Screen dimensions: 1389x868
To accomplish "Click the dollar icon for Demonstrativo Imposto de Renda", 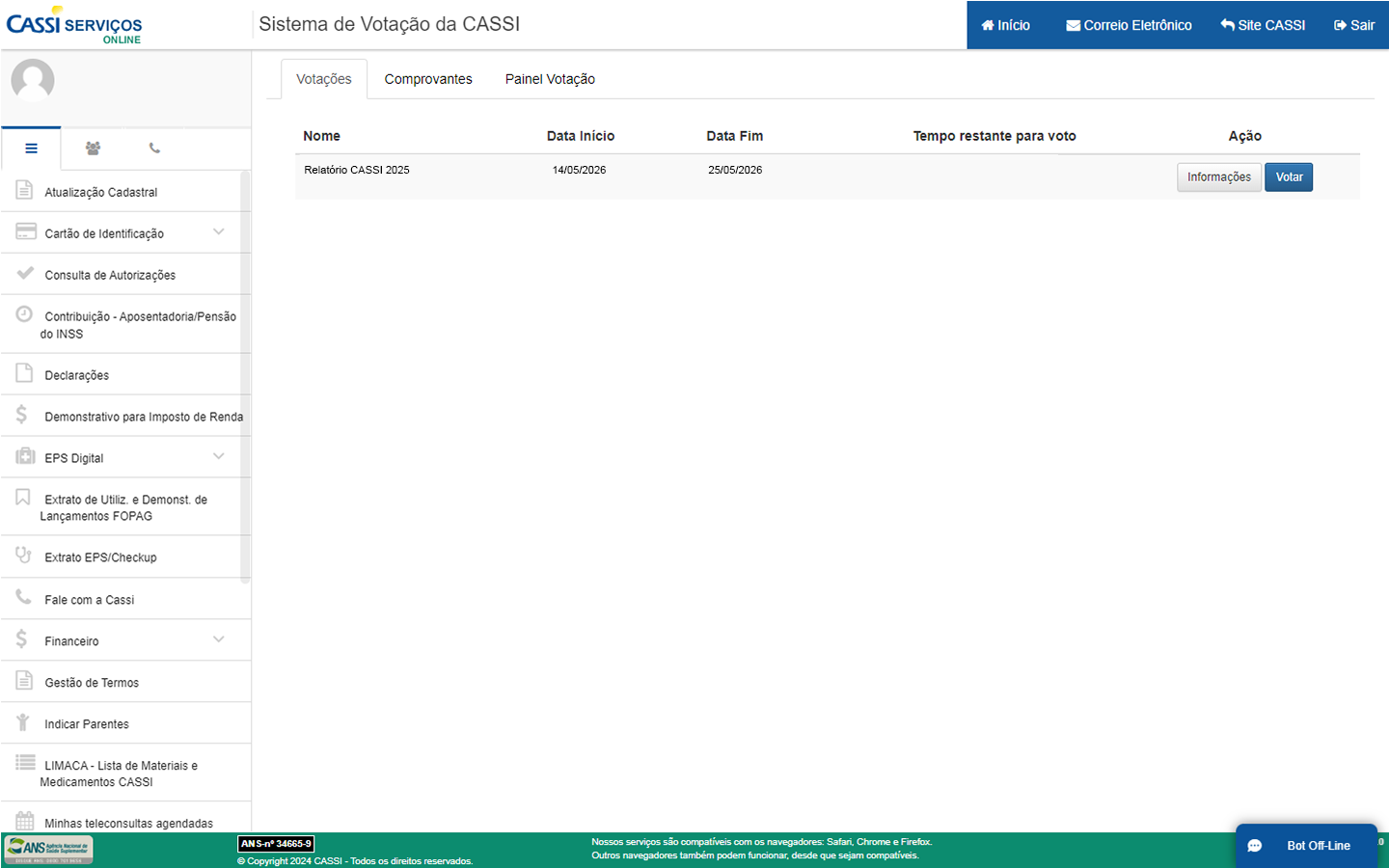I will tap(21, 415).
